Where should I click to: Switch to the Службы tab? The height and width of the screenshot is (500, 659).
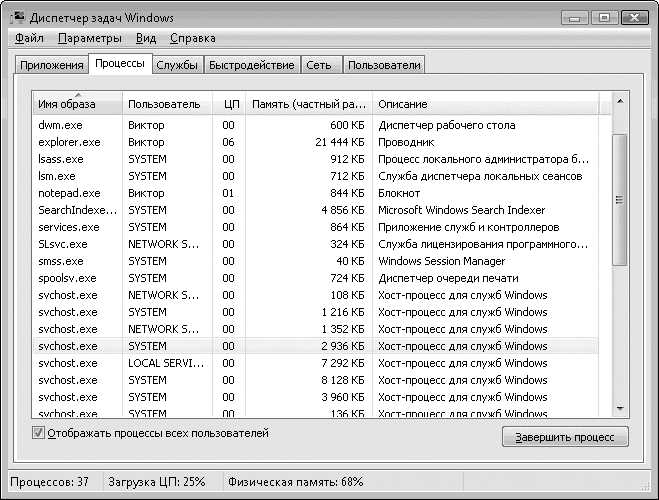point(178,65)
